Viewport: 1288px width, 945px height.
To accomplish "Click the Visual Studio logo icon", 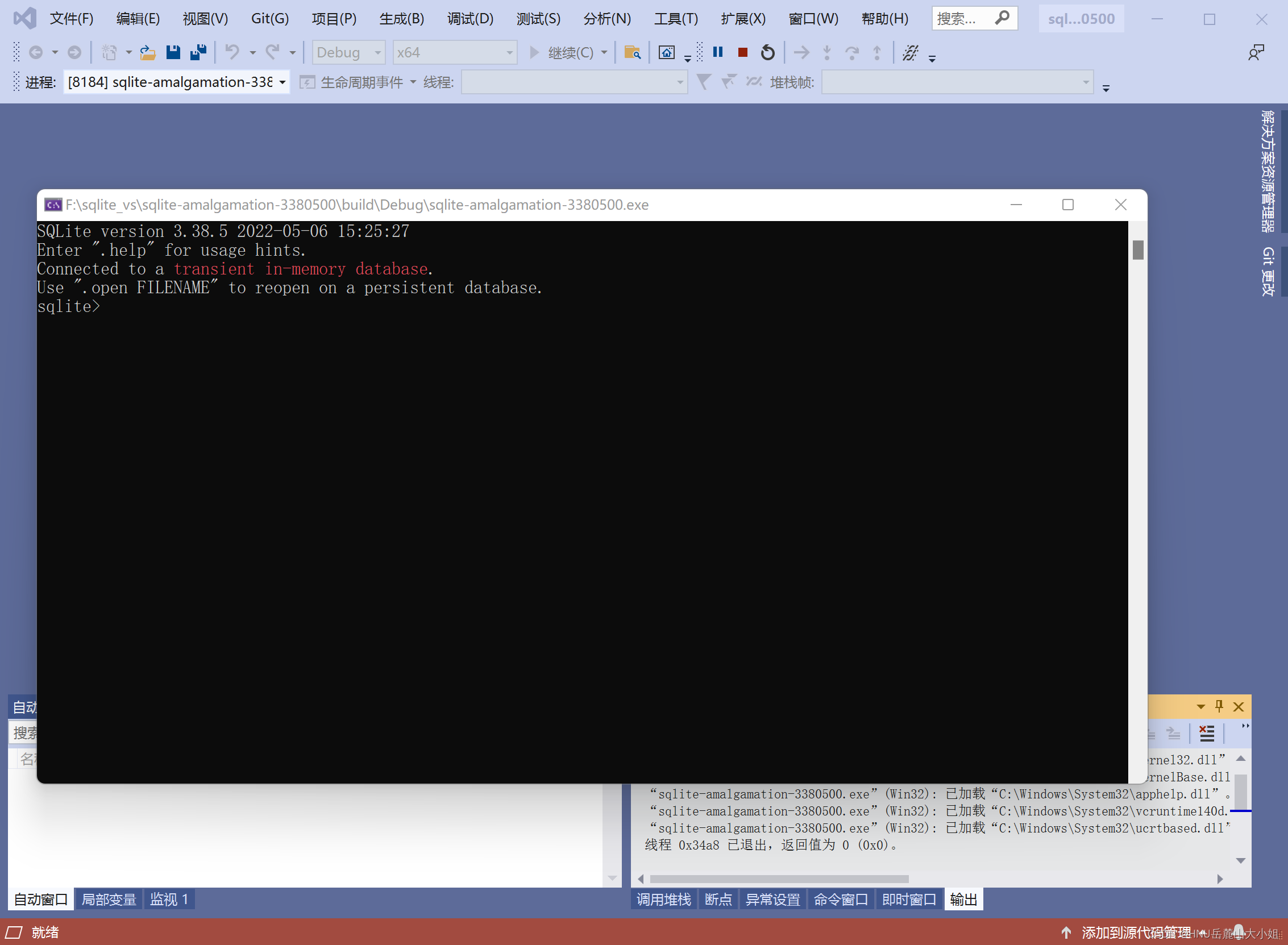I will [x=25, y=18].
